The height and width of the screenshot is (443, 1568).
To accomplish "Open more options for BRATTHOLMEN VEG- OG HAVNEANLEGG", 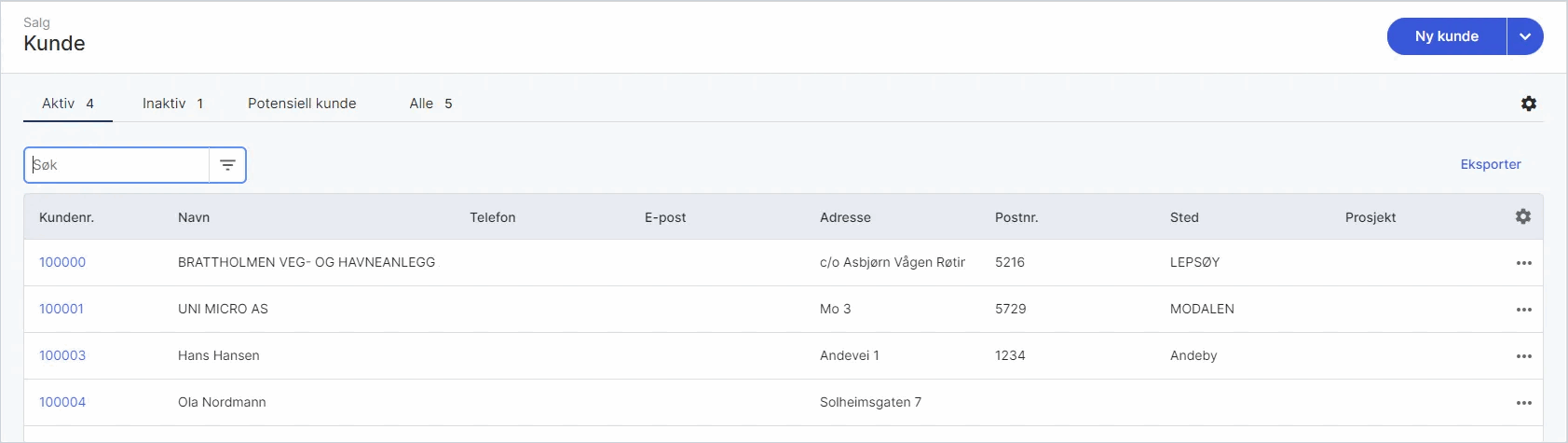I will pos(1524,263).
